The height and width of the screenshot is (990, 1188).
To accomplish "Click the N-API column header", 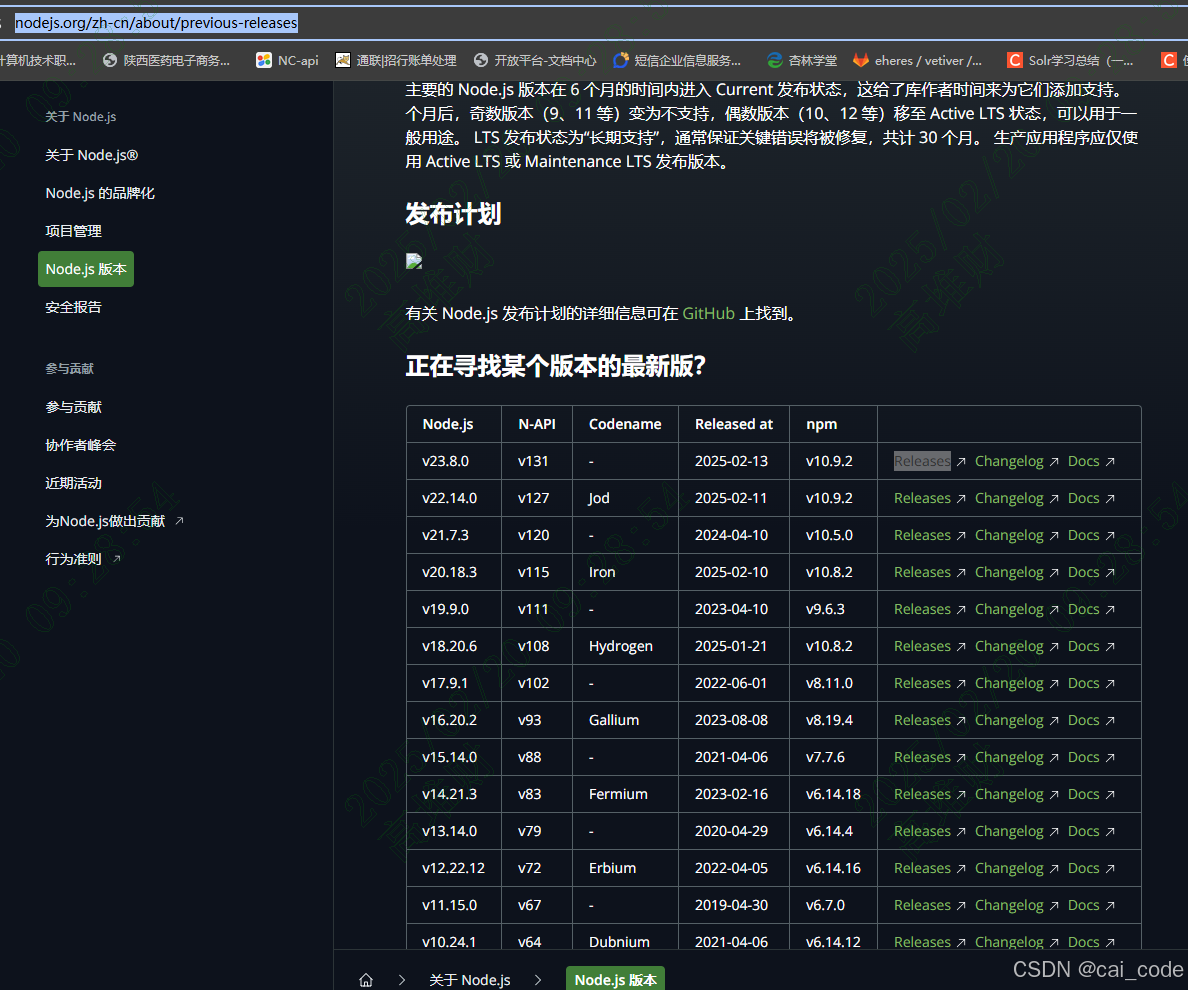I will (536, 424).
